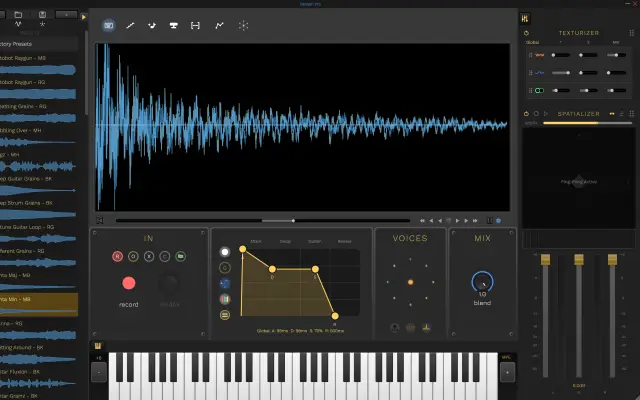Click the clock-style circle icon in IN panel
The height and width of the screenshot is (400, 640).
pyautogui.click(x=133, y=256)
